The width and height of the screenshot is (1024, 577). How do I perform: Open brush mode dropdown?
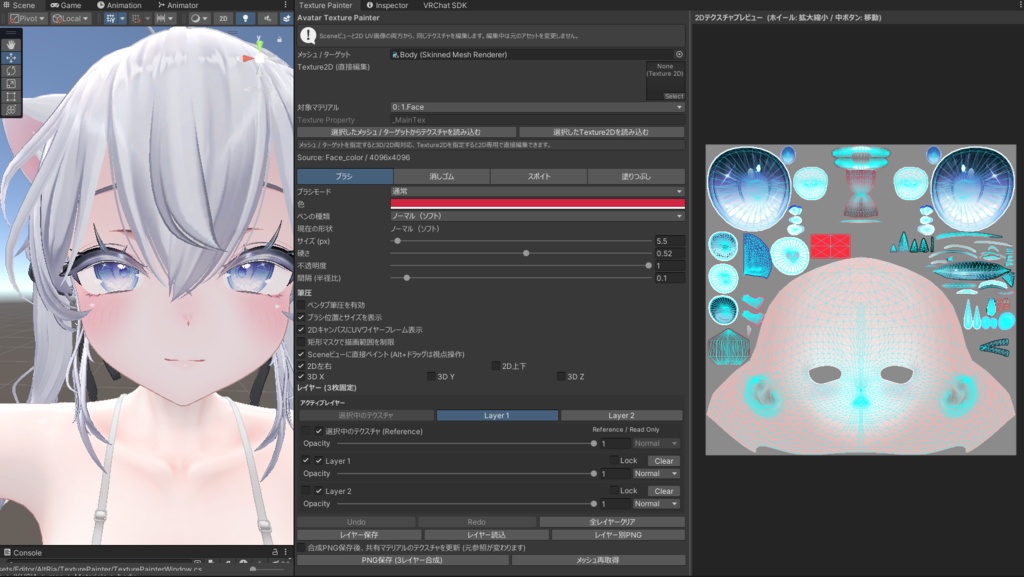click(x=537, y=191)
